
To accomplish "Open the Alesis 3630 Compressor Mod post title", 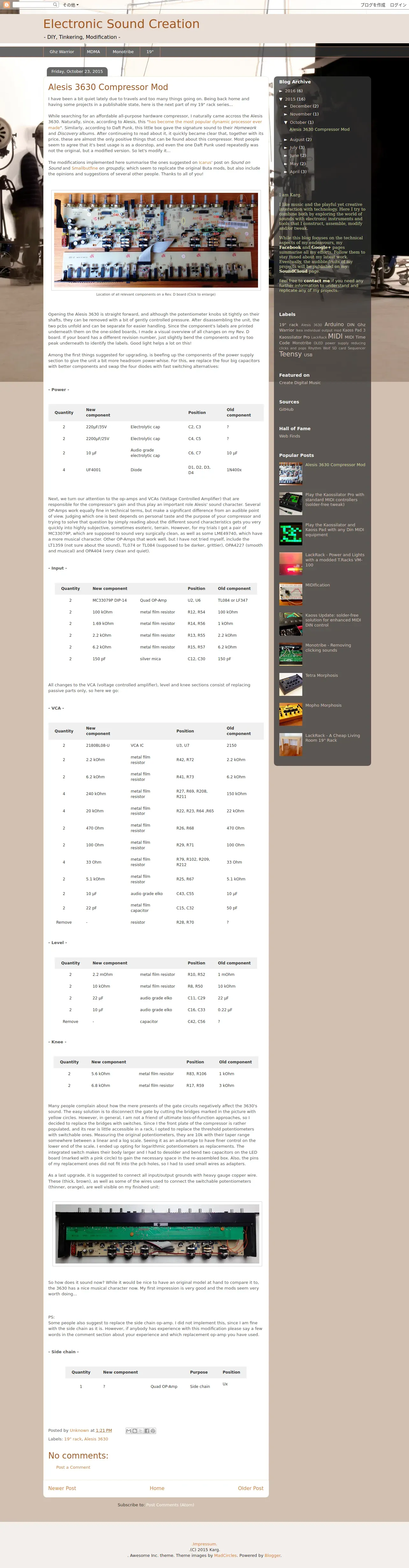I will tap(108, 87).
